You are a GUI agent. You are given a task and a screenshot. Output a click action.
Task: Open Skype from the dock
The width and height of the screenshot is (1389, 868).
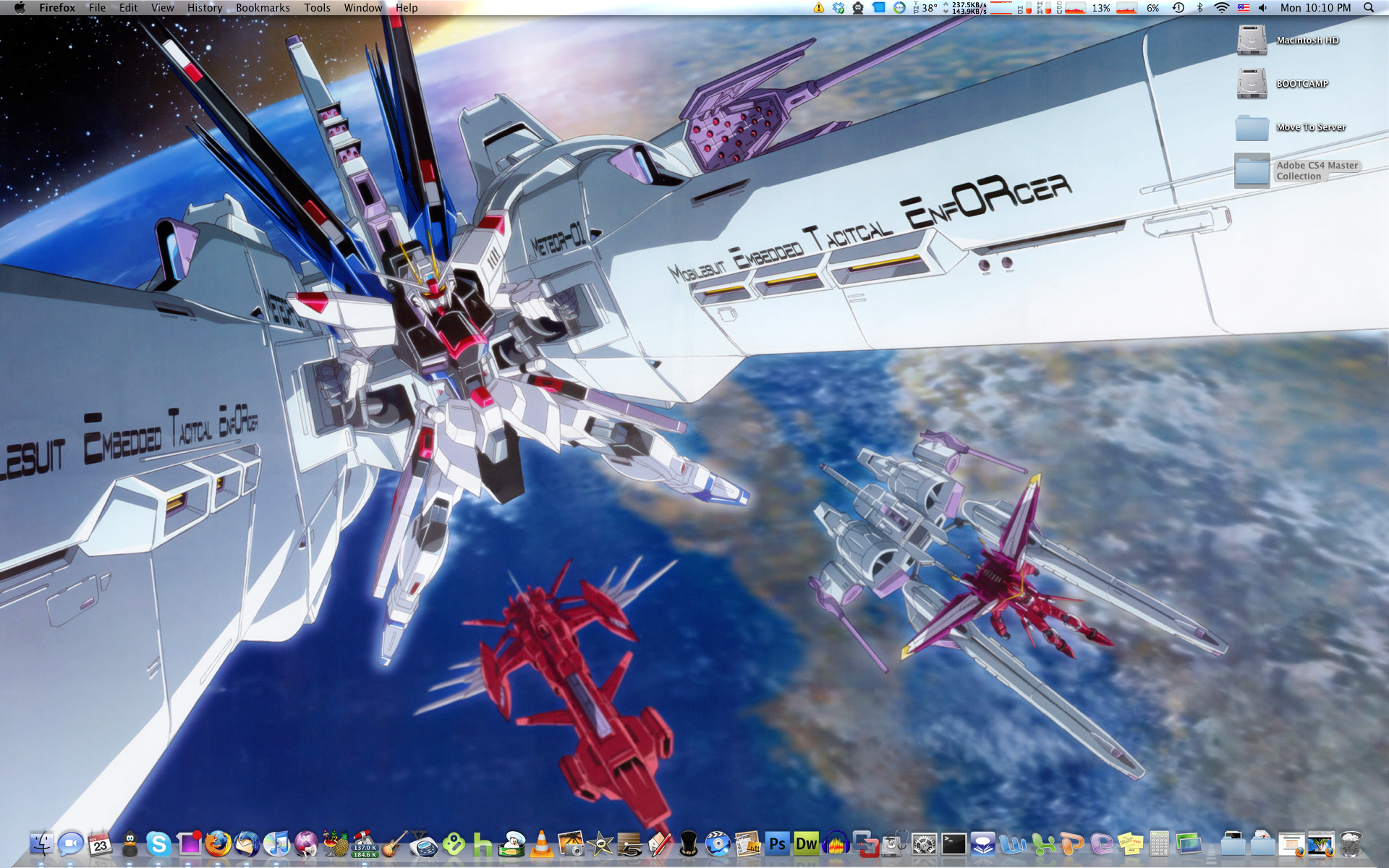tap(158, 843)
